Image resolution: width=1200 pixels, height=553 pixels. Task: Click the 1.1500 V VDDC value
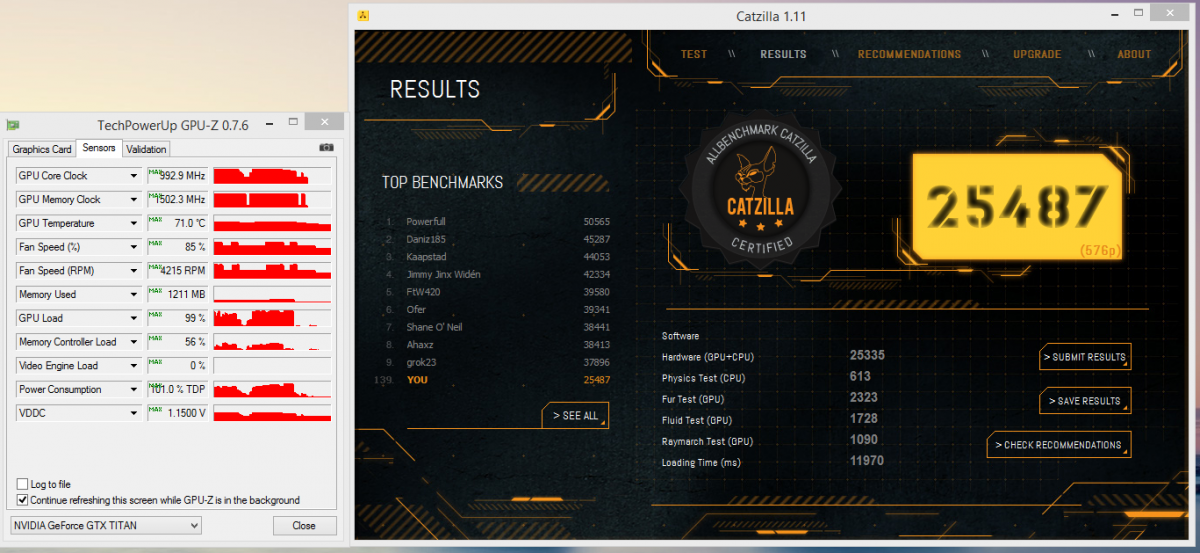point(177,413)
